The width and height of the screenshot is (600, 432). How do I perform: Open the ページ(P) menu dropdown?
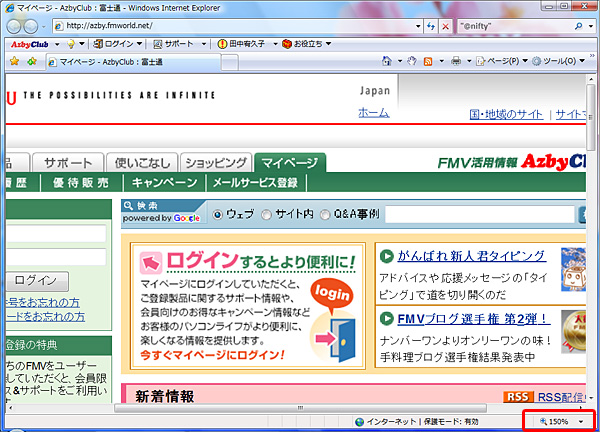point(525,60)
